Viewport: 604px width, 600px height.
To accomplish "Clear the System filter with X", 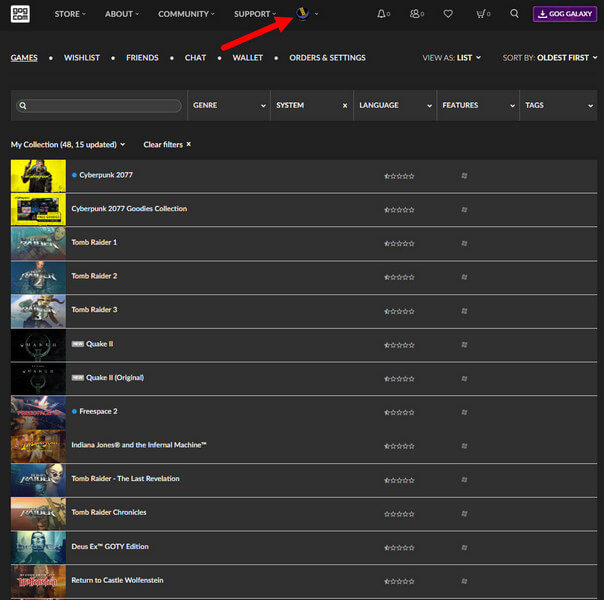I will click(x=345, y=106).
